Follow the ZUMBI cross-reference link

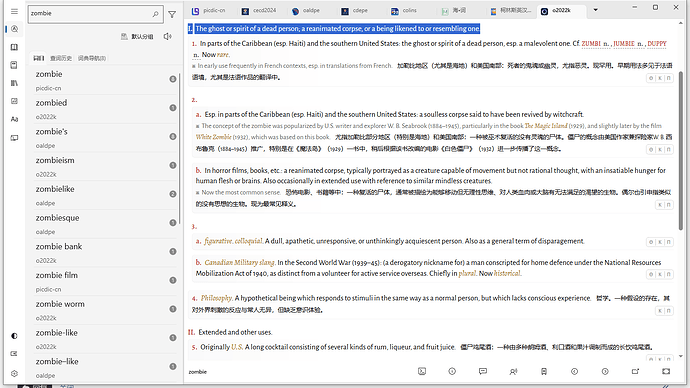click(x=591, y=44)
